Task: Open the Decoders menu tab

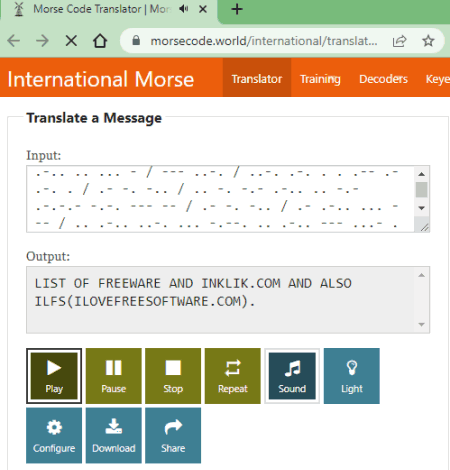Action: click(383, 79)
